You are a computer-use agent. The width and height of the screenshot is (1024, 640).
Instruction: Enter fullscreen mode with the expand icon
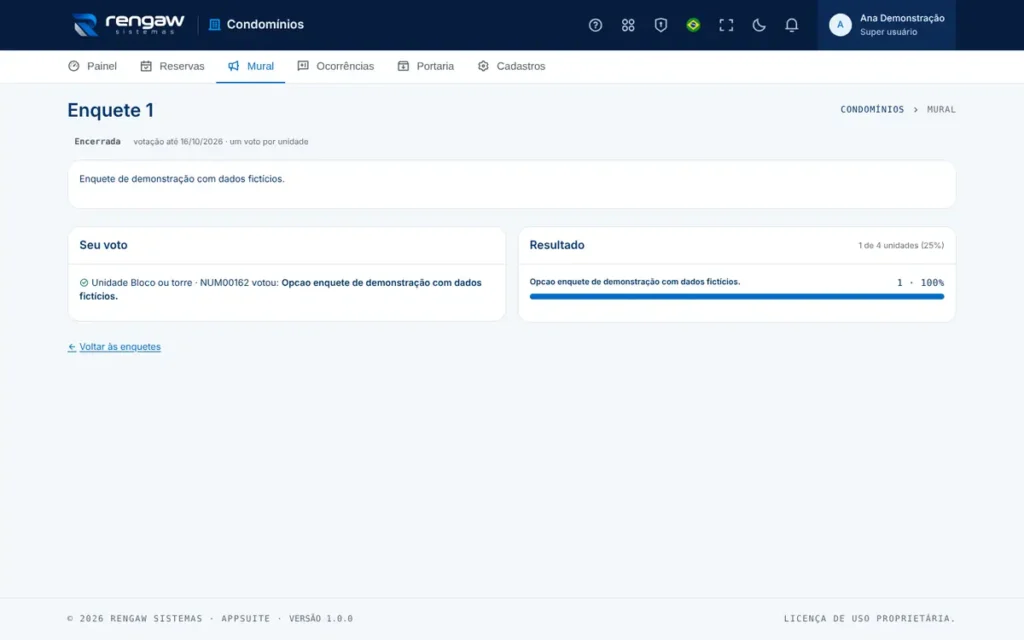coord(726,25)
